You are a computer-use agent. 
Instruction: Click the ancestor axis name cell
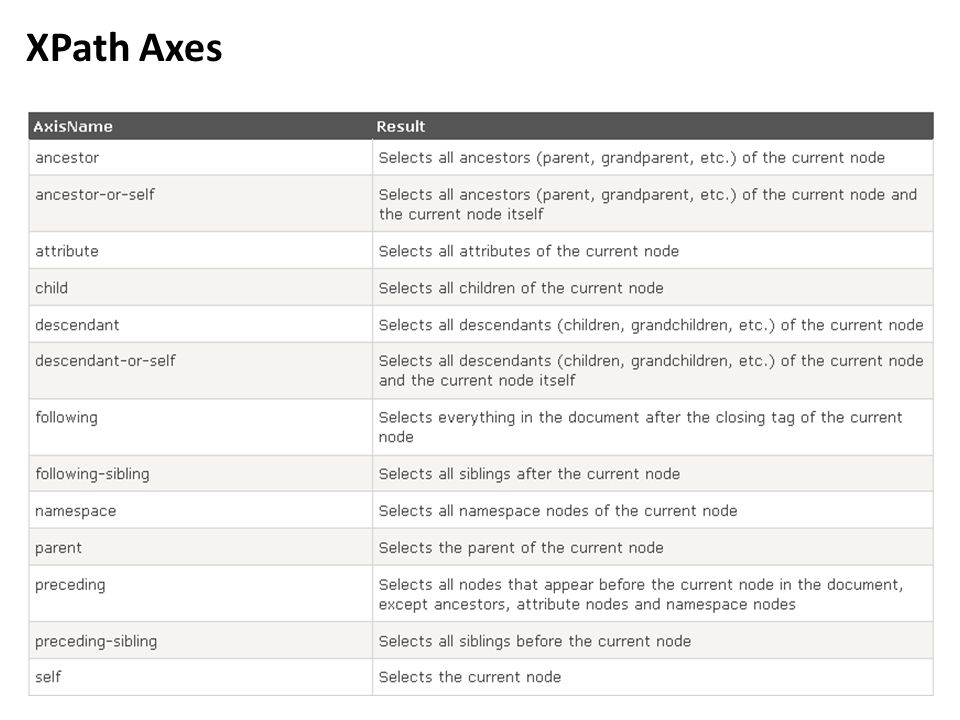tap(200, 157)
